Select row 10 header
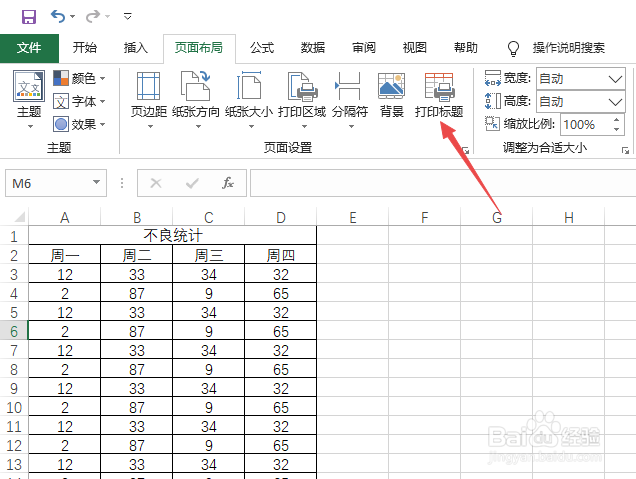The height and width of the screenshot is (479, 636). [x=14, y=407]
